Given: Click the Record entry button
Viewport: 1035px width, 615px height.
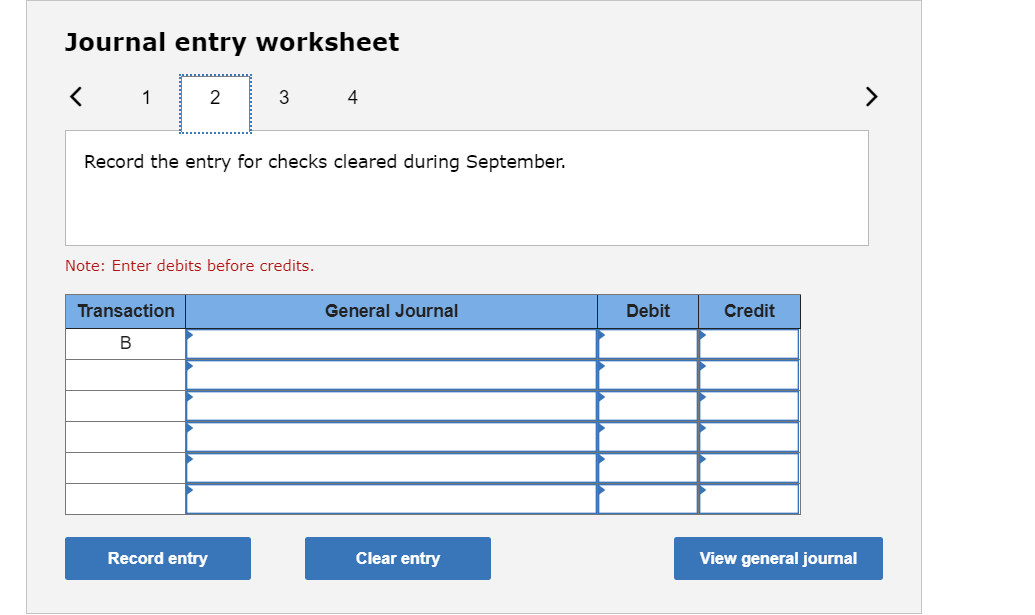Looking at the screenshot, I should tap(158, 558).
